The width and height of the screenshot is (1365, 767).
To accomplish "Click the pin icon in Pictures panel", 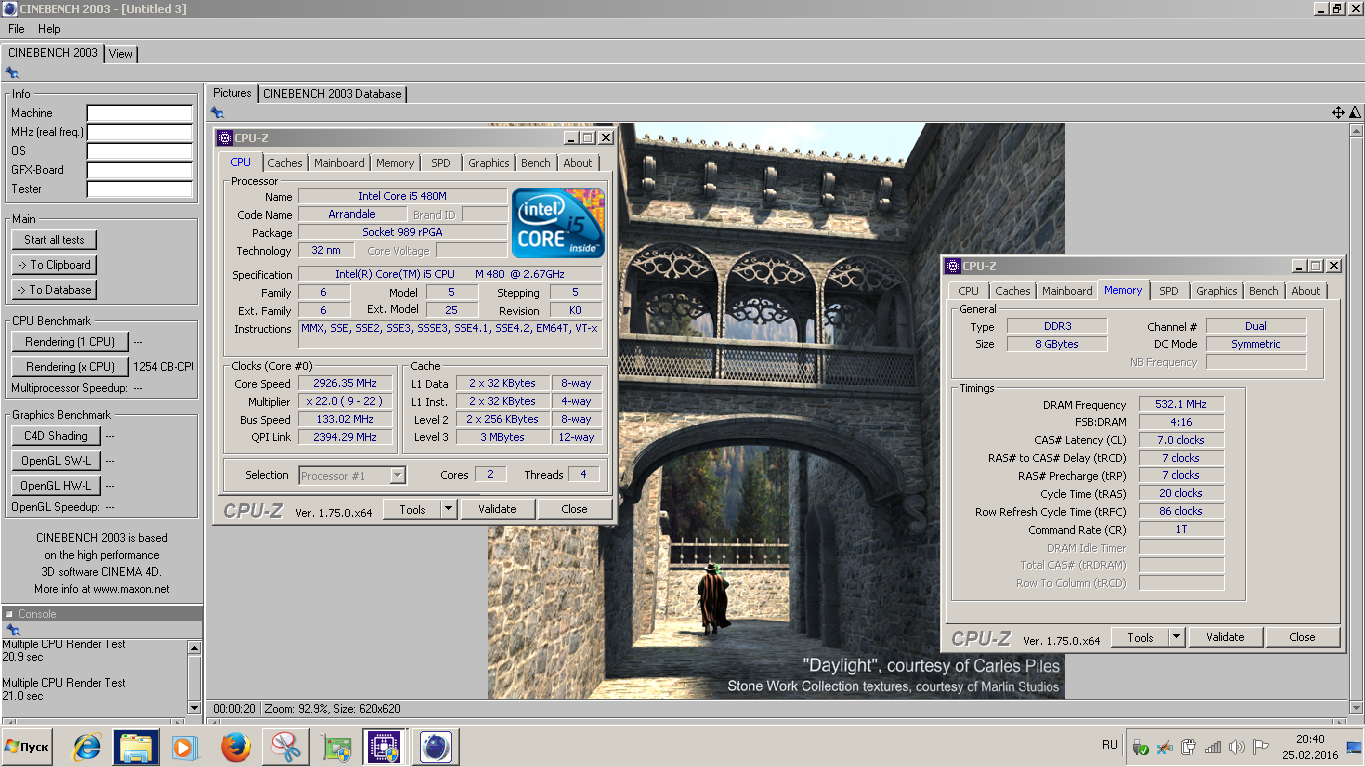I will click(217, 113).
